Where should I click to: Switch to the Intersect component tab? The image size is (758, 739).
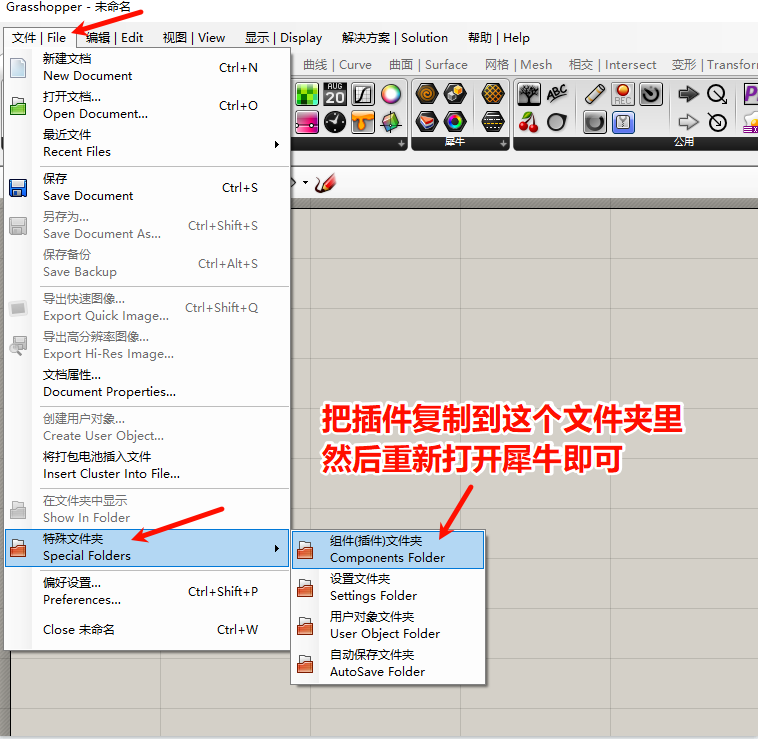click(612, 65)
